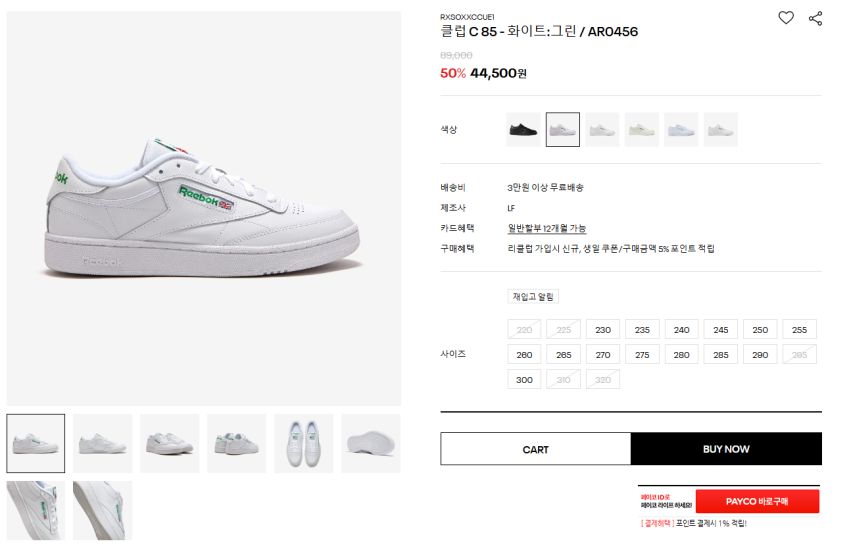The height and width of the screenshot is (556, 849).
Task: View the shoe sole thumbnail
Action: 370,443
